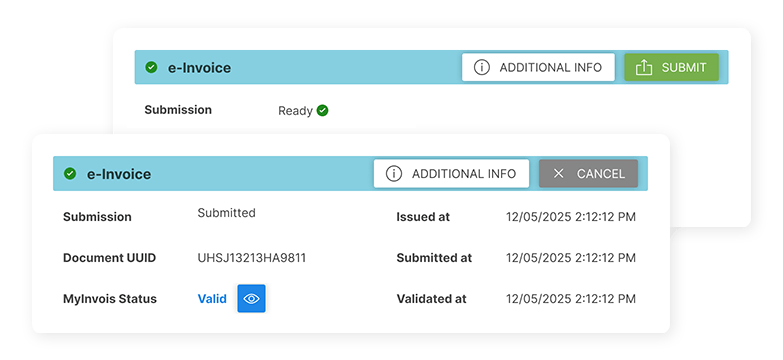The image size is (783, 360).
Task: Click the Submitted at label
Action: tap(434, 258)
